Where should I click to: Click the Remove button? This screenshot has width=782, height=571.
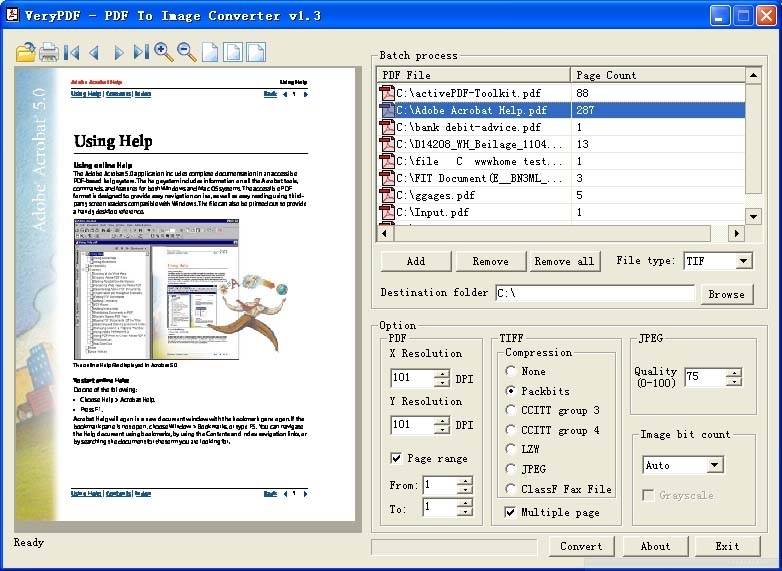(x=491, y=261)
